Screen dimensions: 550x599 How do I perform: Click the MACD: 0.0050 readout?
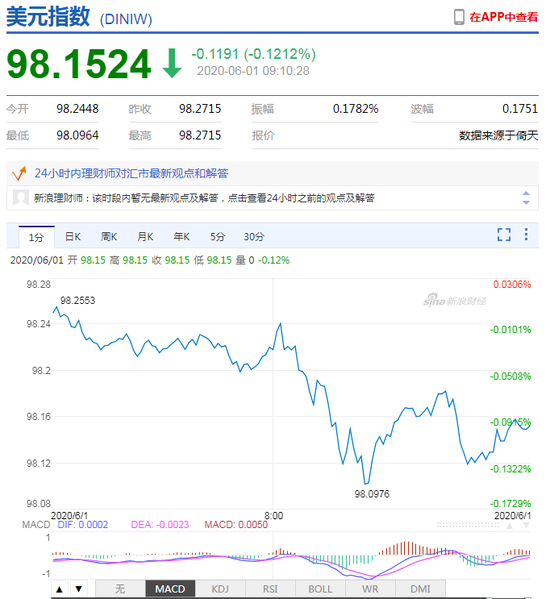pyautogui.click(x=236, y=525)
